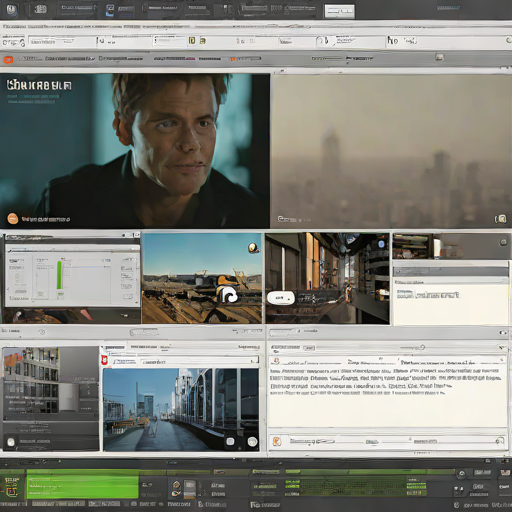The width and height of the screenshot is (512, 512).
Task: Expand the first input combo box in toolbar
Action: click(62, 42)
